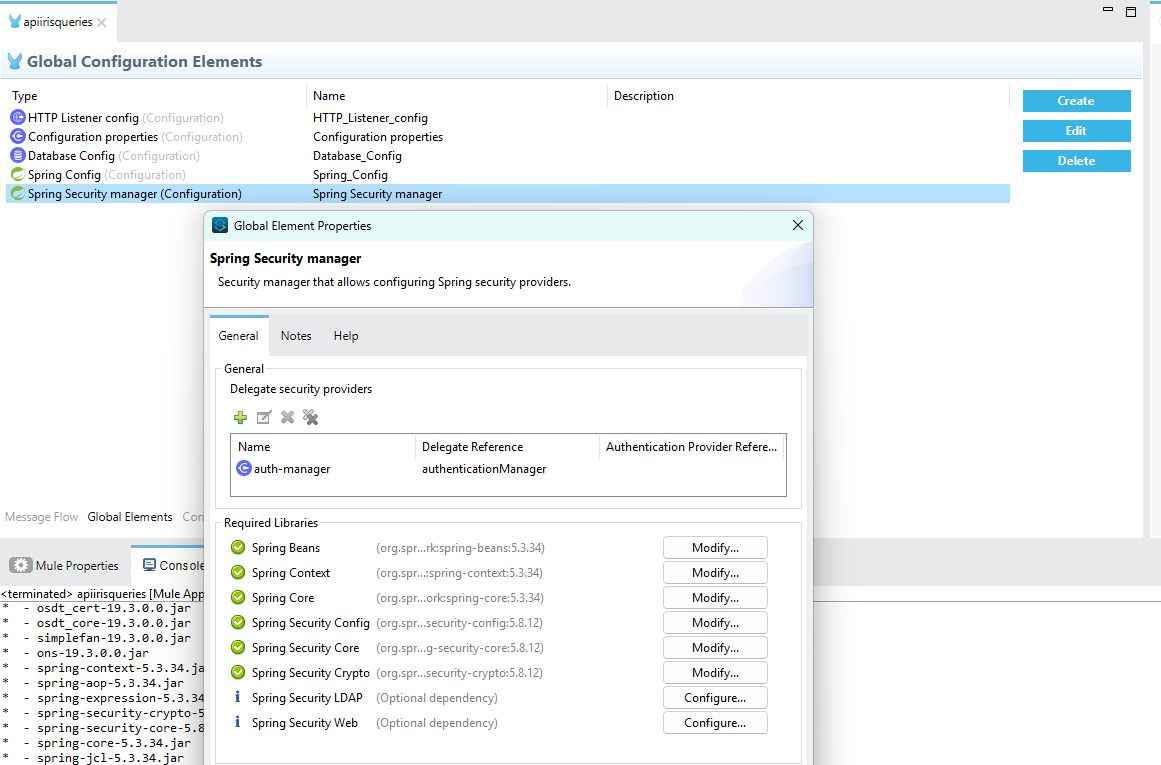1161x765 pixels.
Task: Switch to the Message Flow view
Action: 41,517
